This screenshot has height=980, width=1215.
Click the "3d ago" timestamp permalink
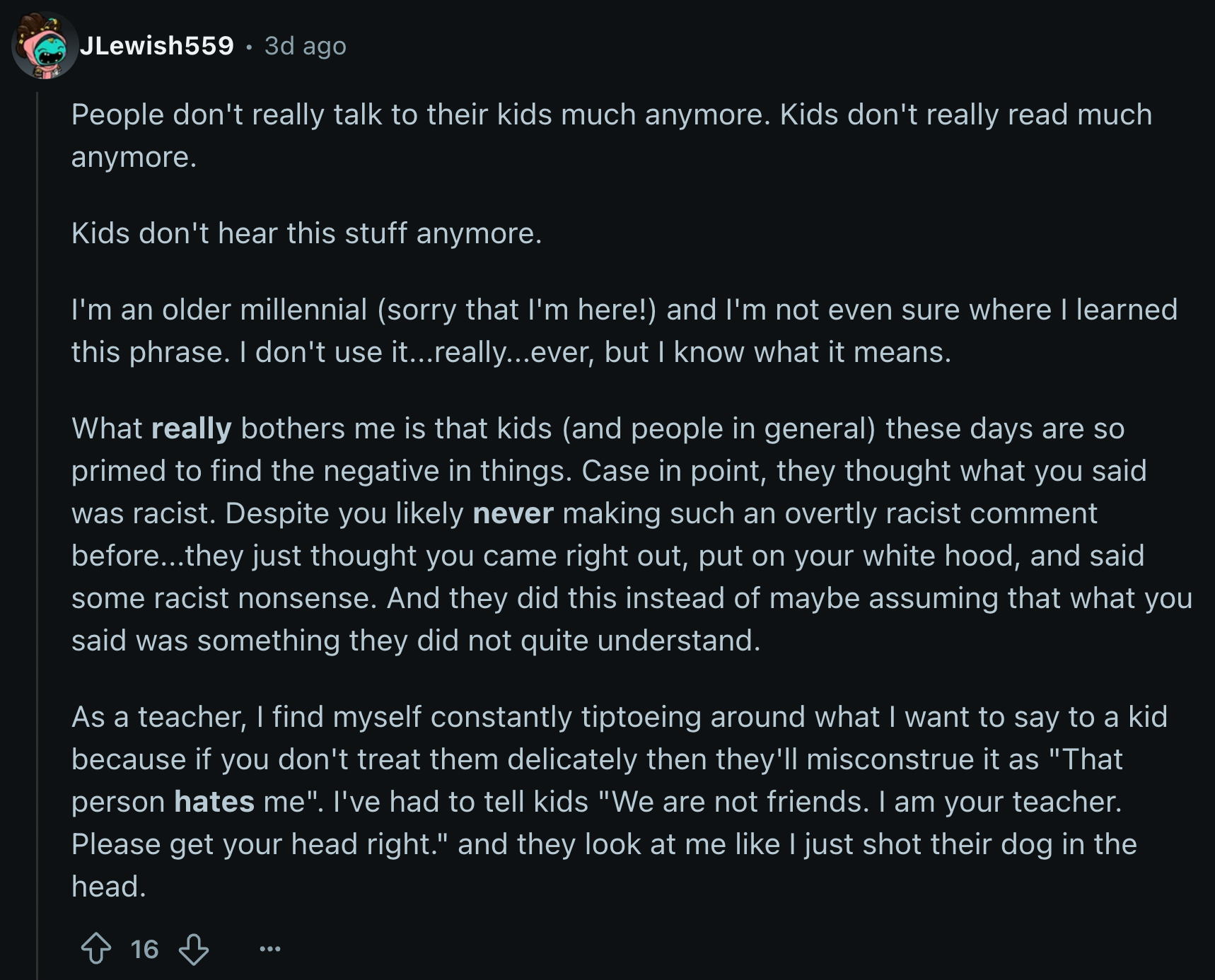pos(305,46)
